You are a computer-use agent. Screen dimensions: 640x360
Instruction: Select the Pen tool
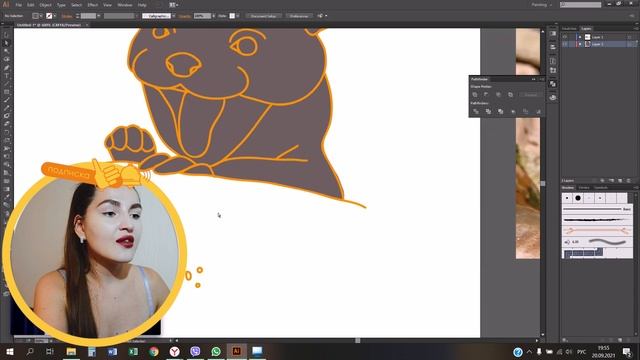(x=6, y=68)
